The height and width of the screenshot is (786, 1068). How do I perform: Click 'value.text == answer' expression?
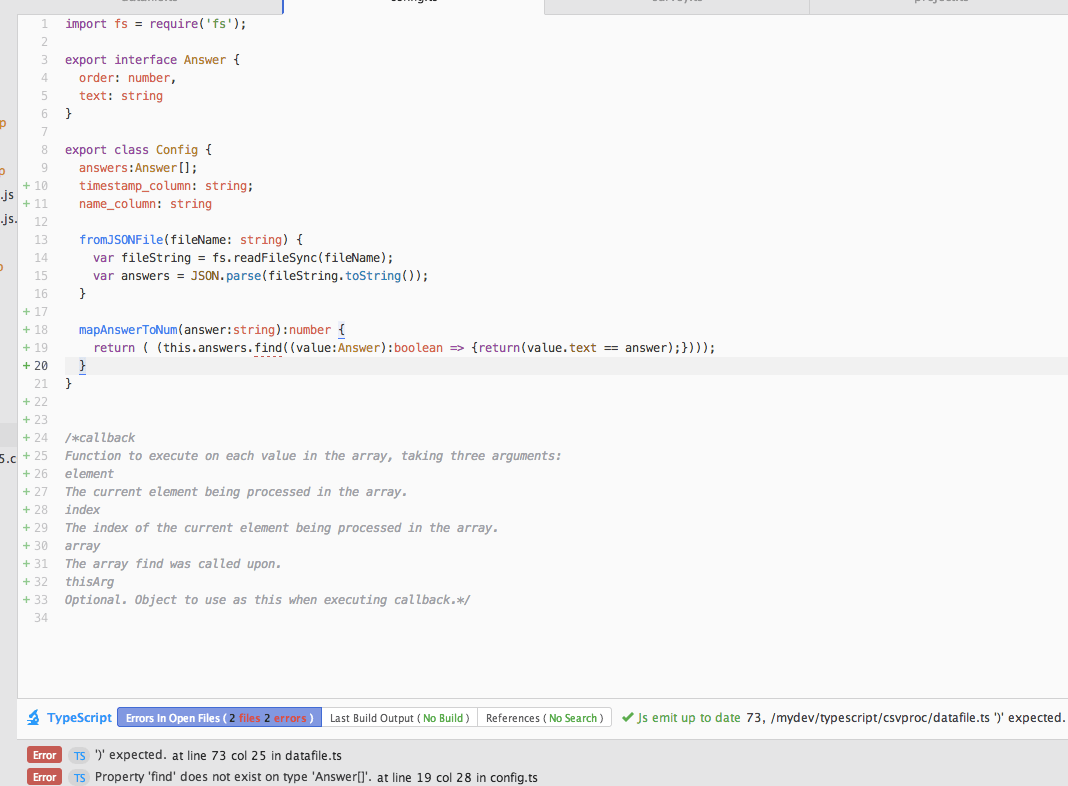point(598,348)
